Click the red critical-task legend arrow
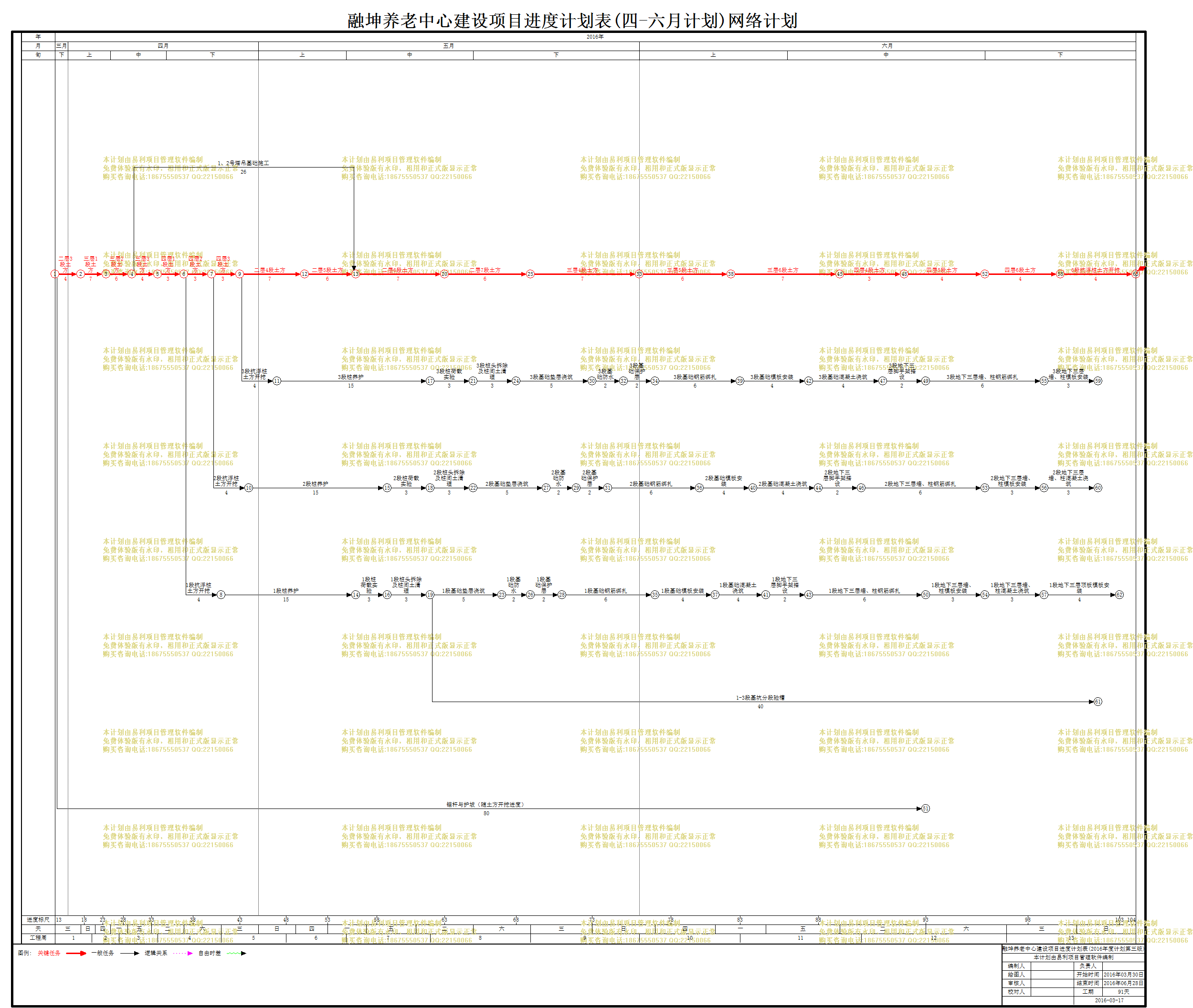1193x1008 pixels. [x=75, y=953]
